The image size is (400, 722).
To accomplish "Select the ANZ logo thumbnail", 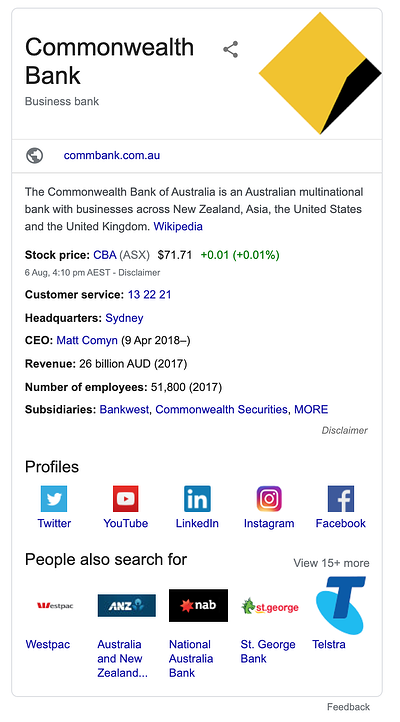I will [127, 605].
